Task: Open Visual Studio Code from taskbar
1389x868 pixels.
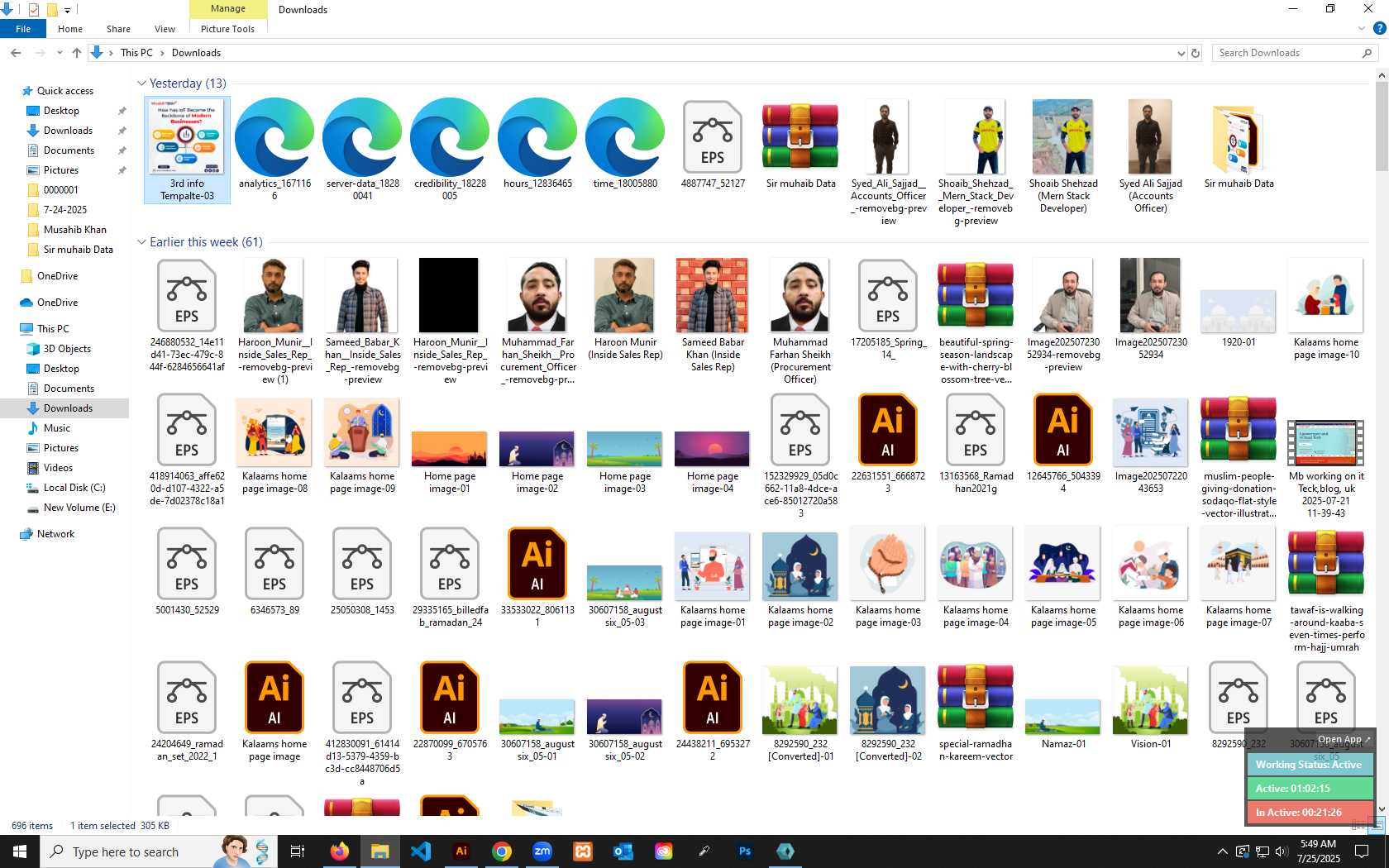Action: pyautogui.click(x=421, y=851)
